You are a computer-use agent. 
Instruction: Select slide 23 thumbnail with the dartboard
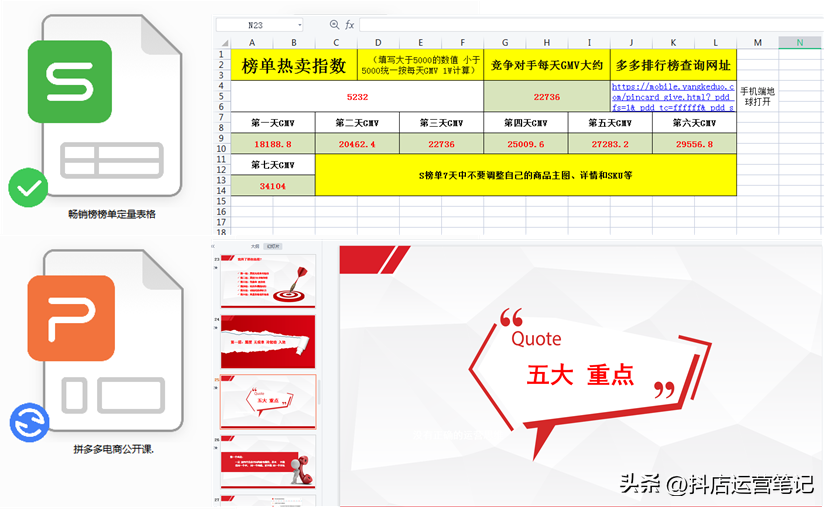coord(268,281)
